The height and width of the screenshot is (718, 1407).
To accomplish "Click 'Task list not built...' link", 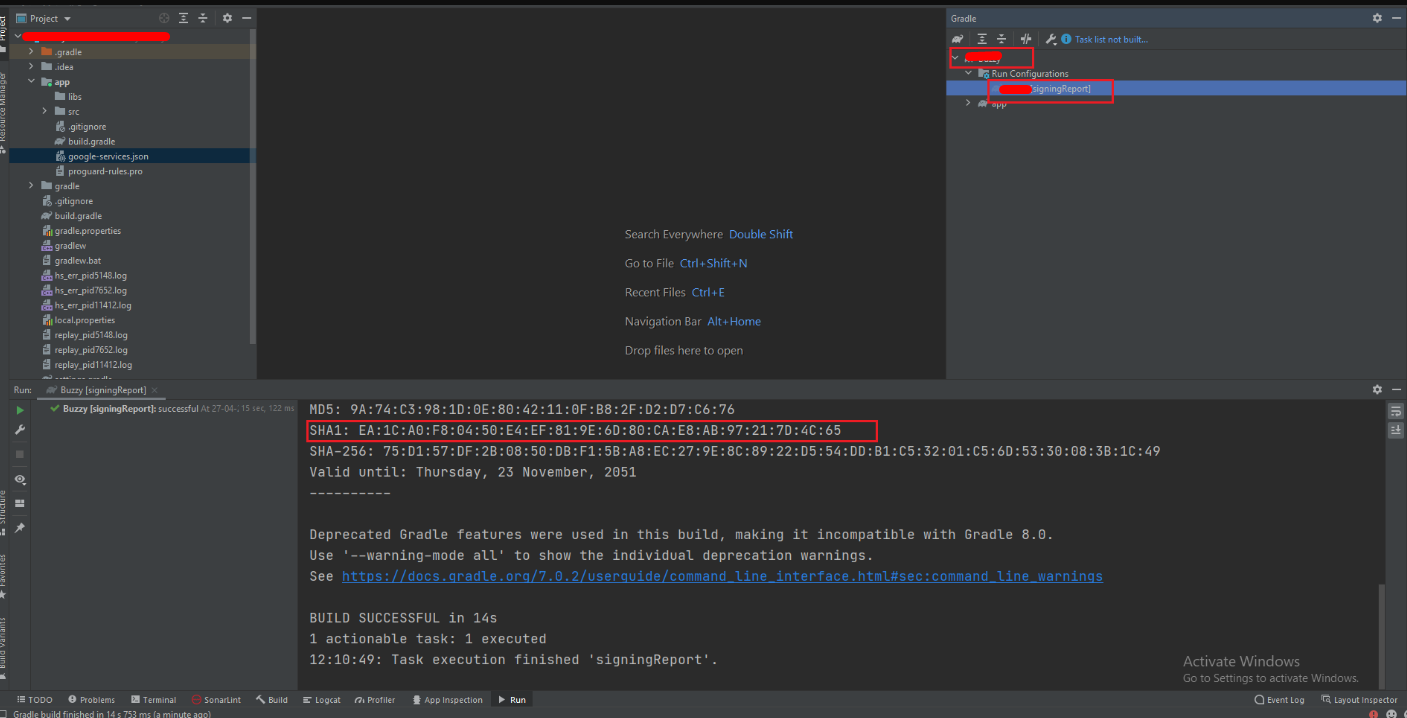I will click(1111, 39).
